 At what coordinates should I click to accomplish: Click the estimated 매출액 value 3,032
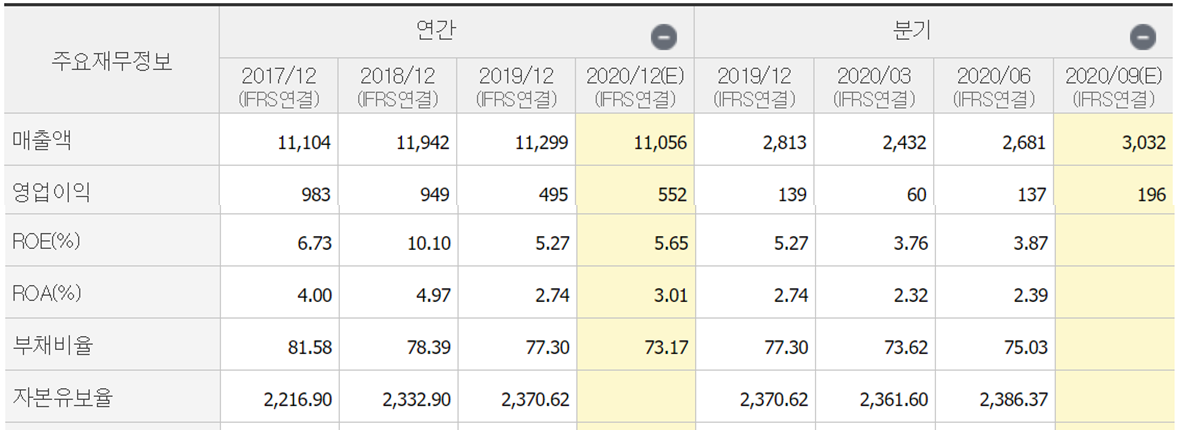pyautogui.click(x=1143, y=143)
